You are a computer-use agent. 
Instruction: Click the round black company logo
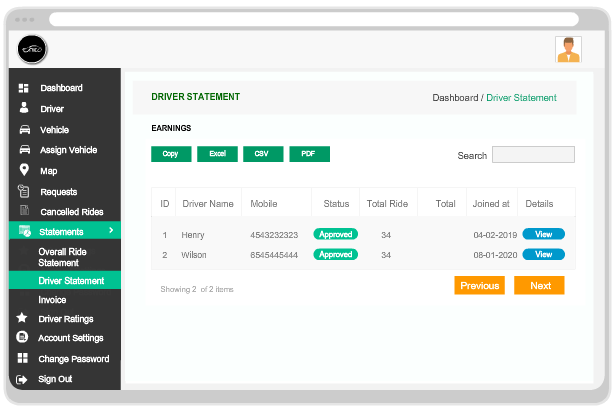32,49
